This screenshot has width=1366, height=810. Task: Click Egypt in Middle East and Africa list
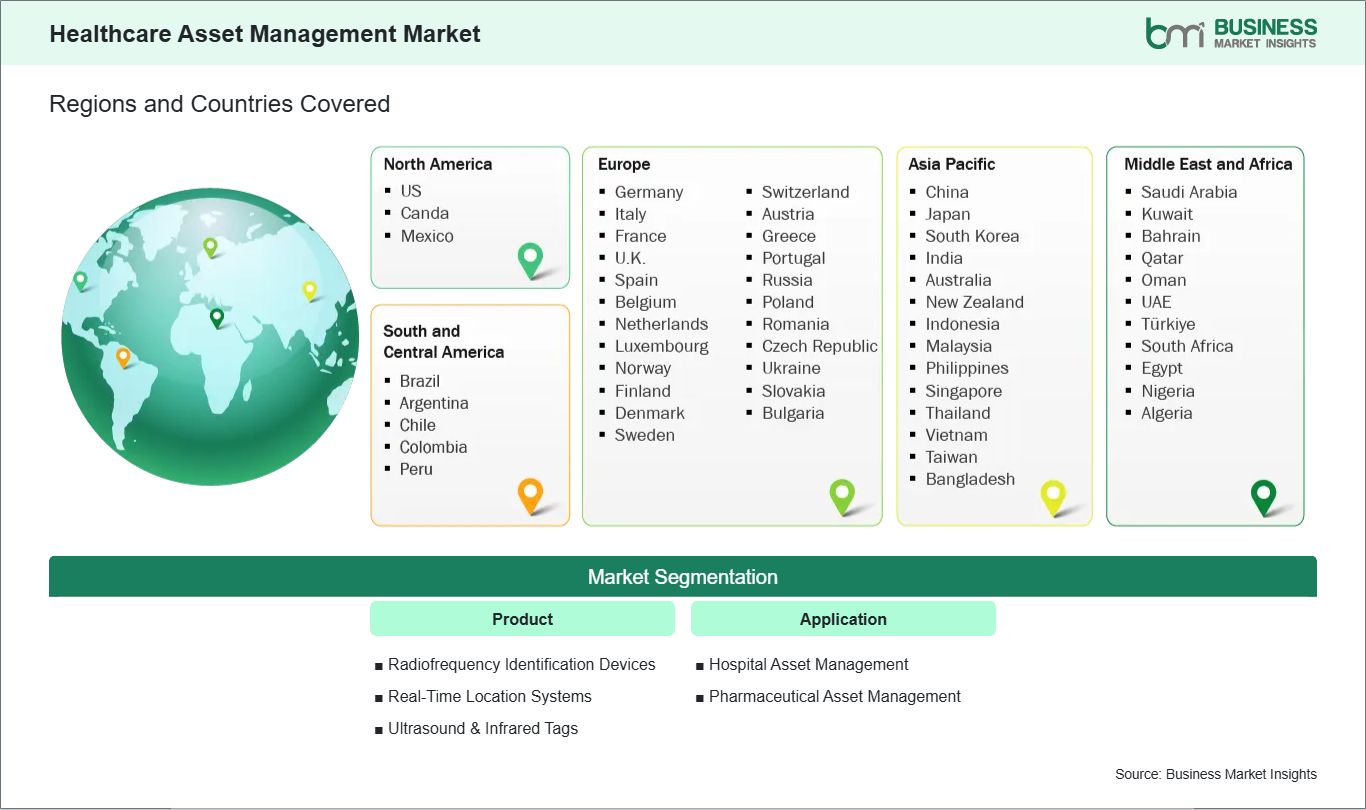point(1162,368)
